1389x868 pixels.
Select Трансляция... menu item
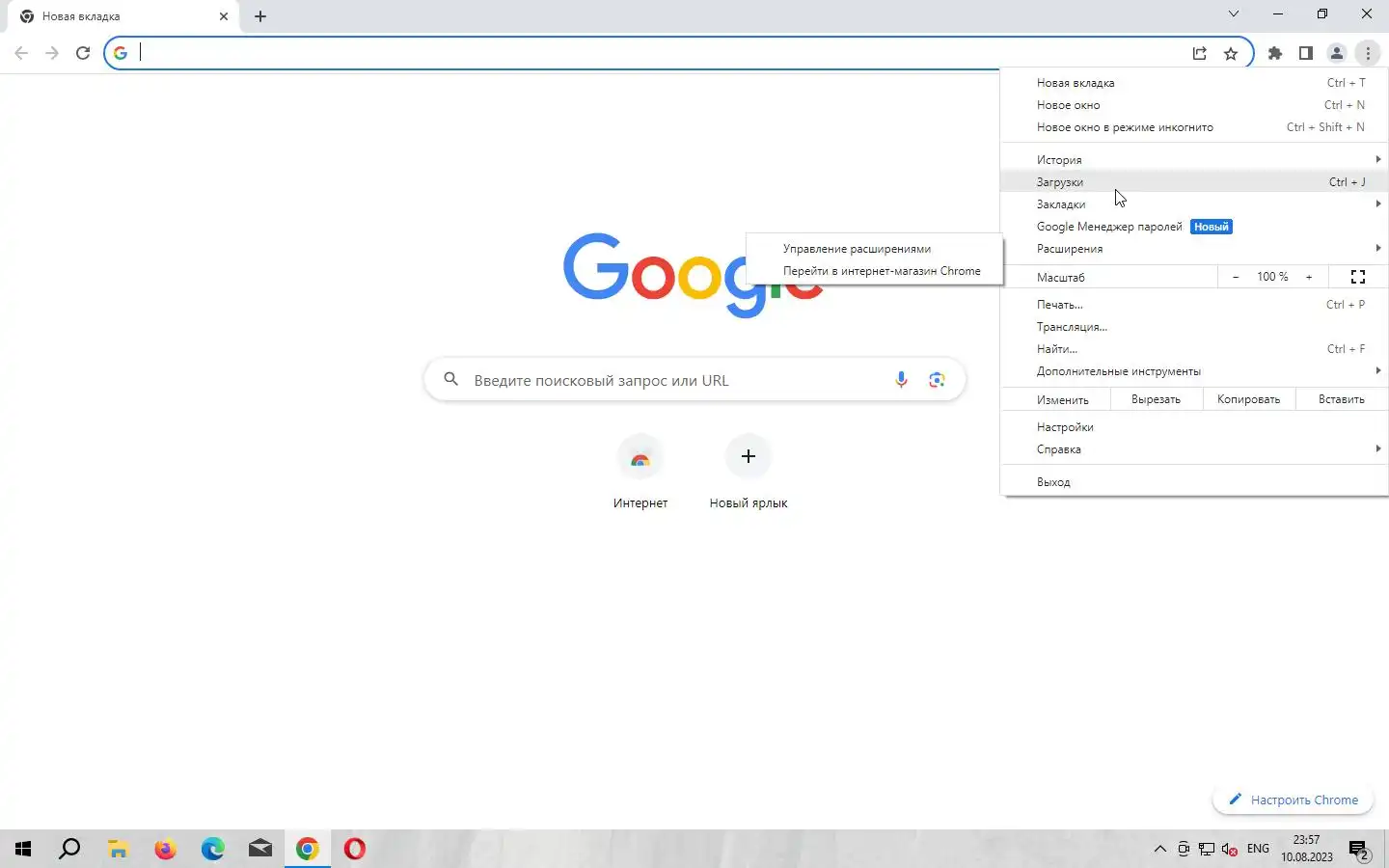click(1194, 327)
